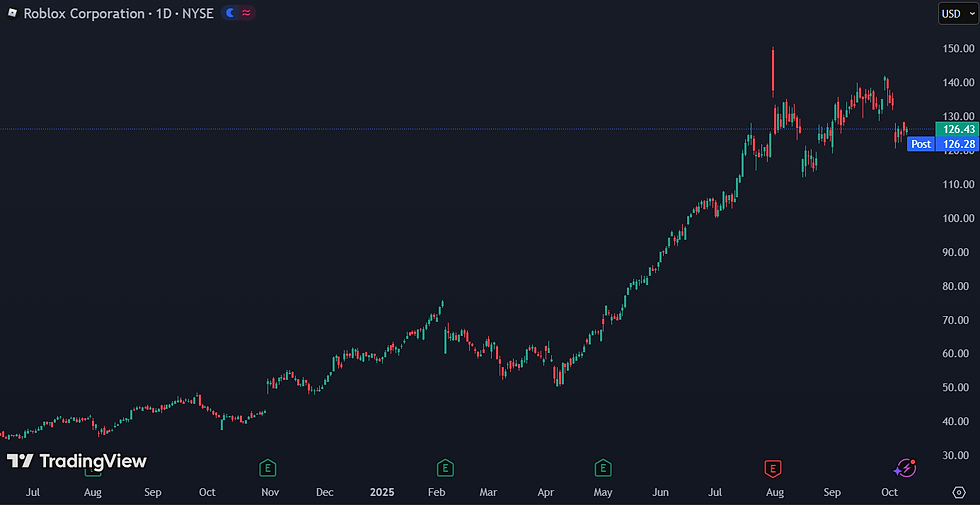The width and height of the screenshot is (980, 505).
Task: Click the May label on the time axis
Action: pos(602,492)
